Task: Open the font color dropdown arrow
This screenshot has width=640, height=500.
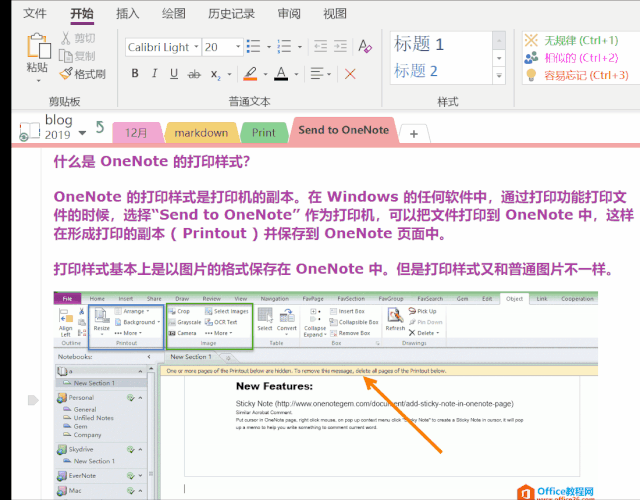Action: click(296, 74)
